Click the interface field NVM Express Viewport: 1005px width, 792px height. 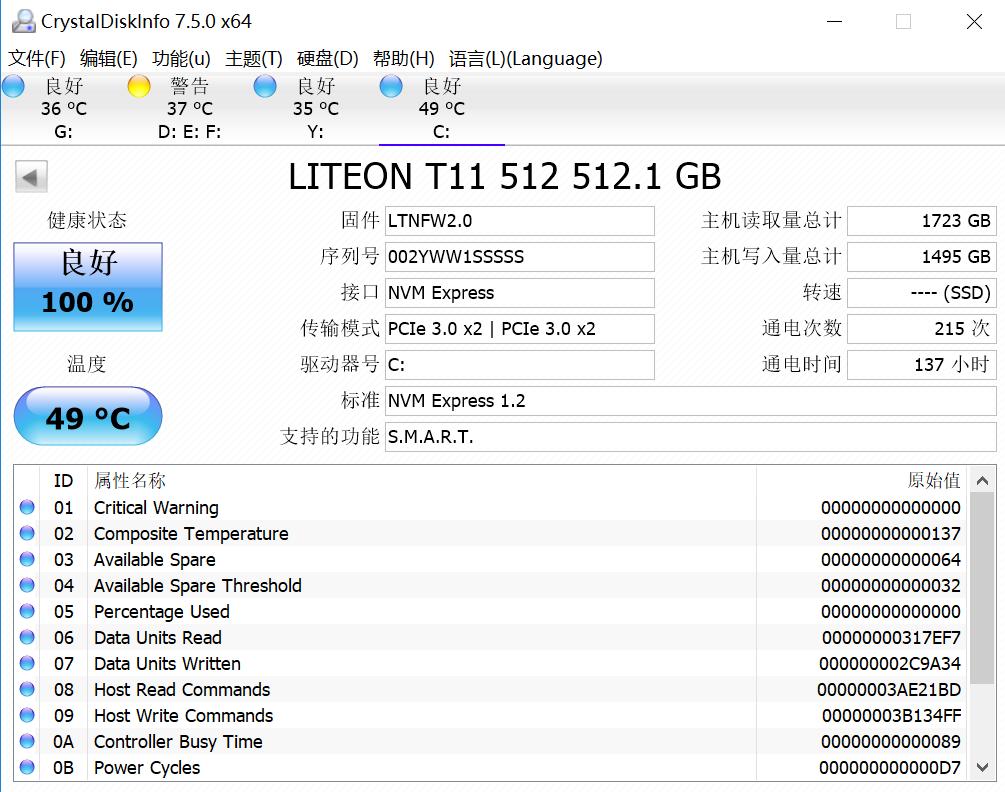[520, 293]
